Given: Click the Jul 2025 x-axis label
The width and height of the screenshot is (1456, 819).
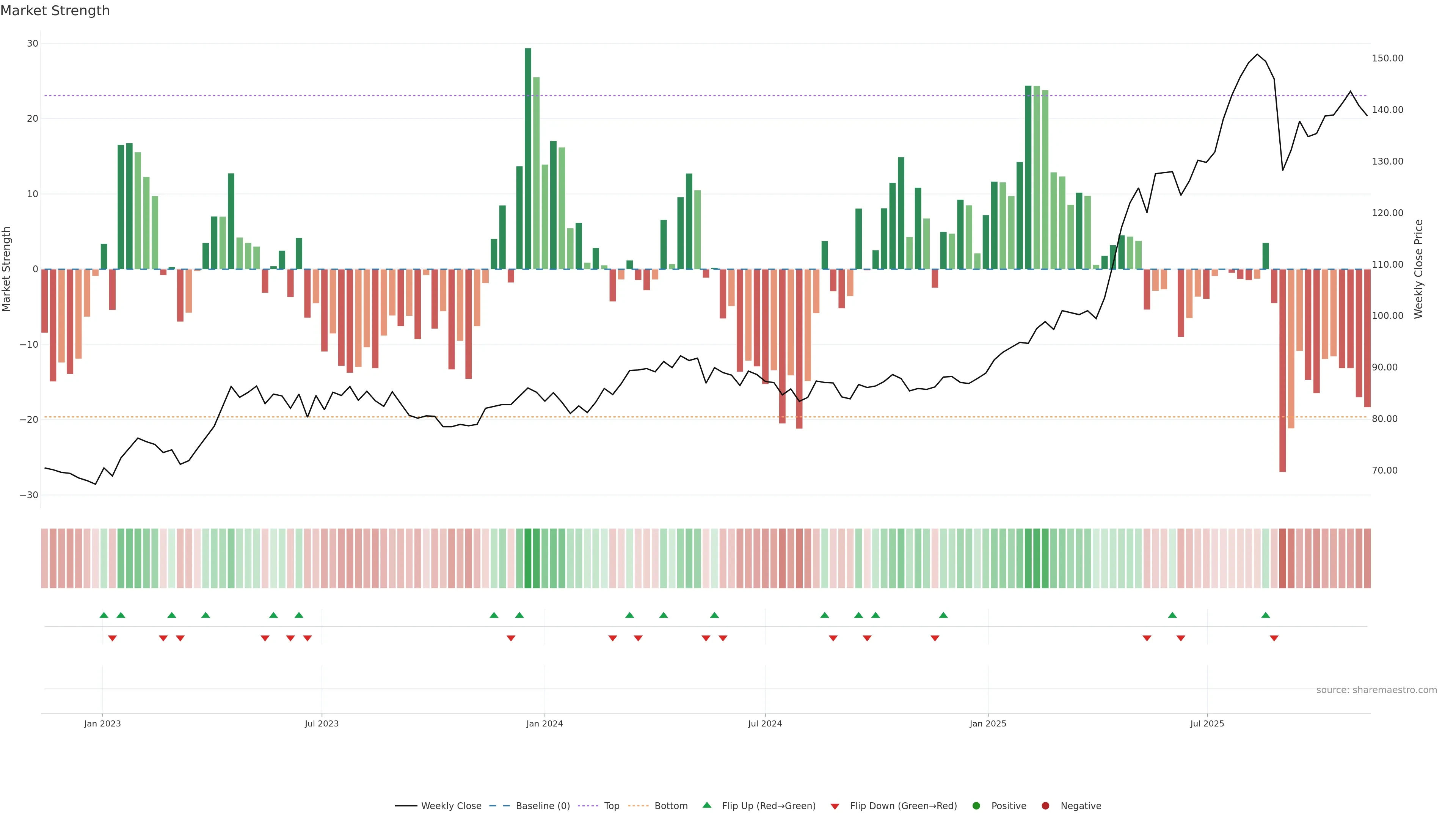Looking at the screenshot, I should pyautogui.click(x=1207, y=723).
